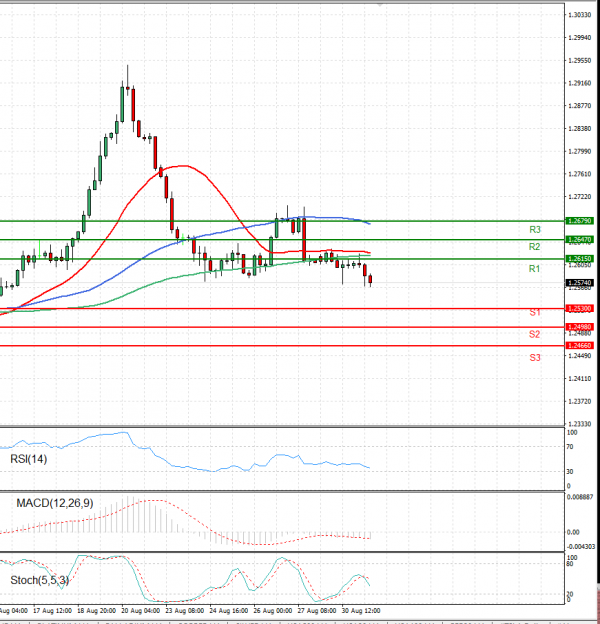Click the 1.28770 price axis value

coord(579,106)
